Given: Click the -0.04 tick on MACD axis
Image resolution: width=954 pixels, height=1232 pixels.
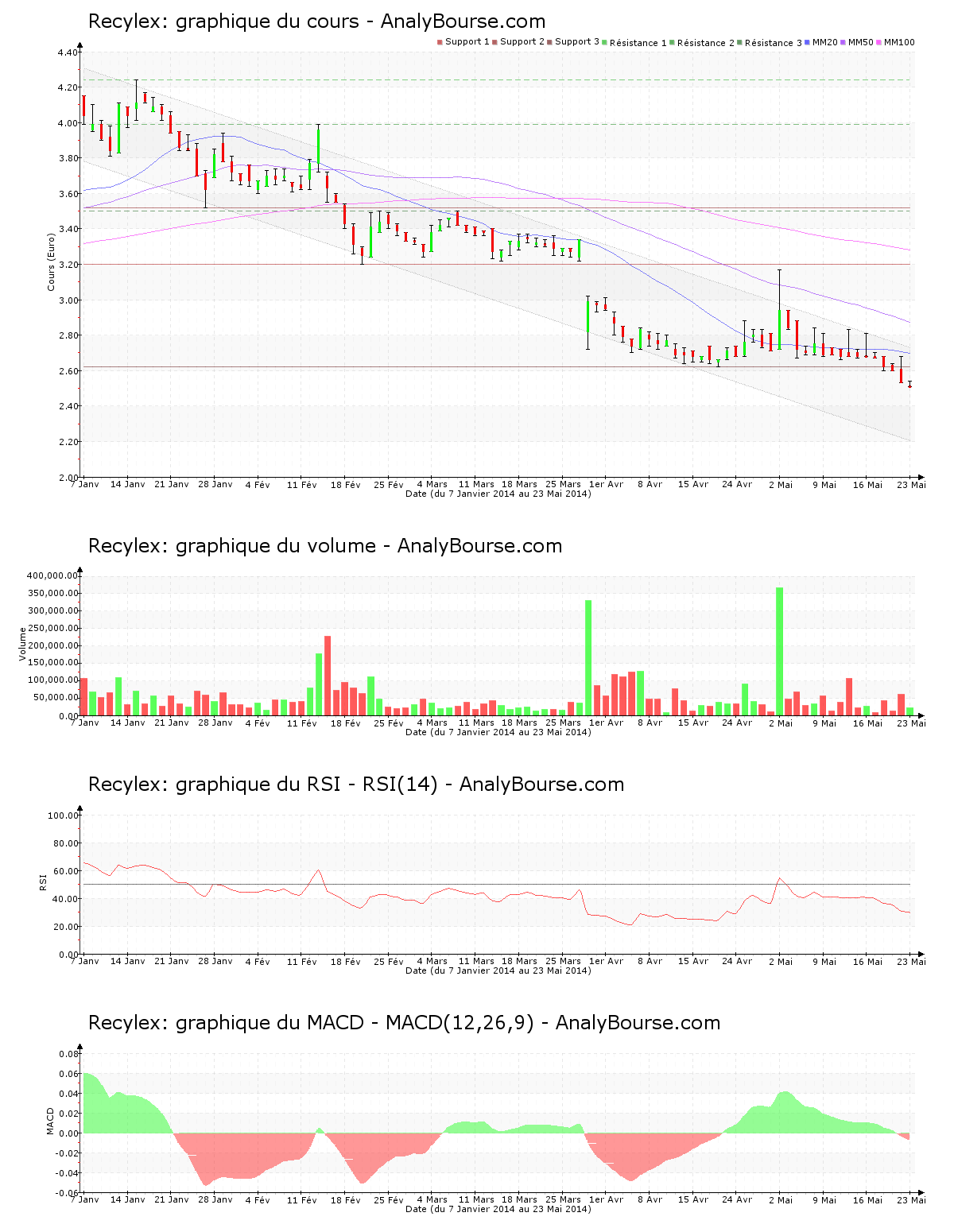Looking at the screenshot, I should pyautogui.click(x=68, y=1173).
